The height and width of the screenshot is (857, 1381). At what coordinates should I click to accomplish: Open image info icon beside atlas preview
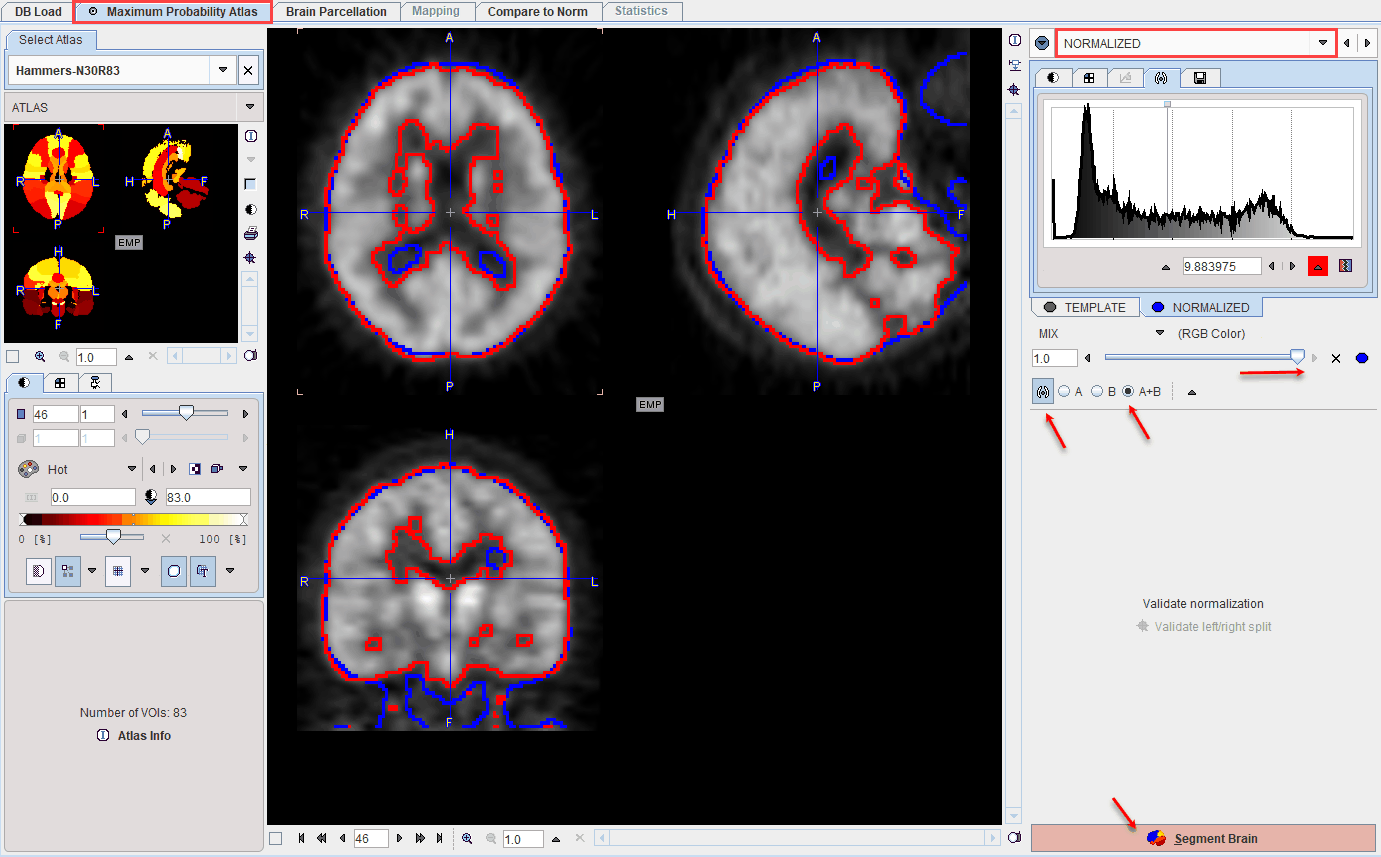coord(250,136)
